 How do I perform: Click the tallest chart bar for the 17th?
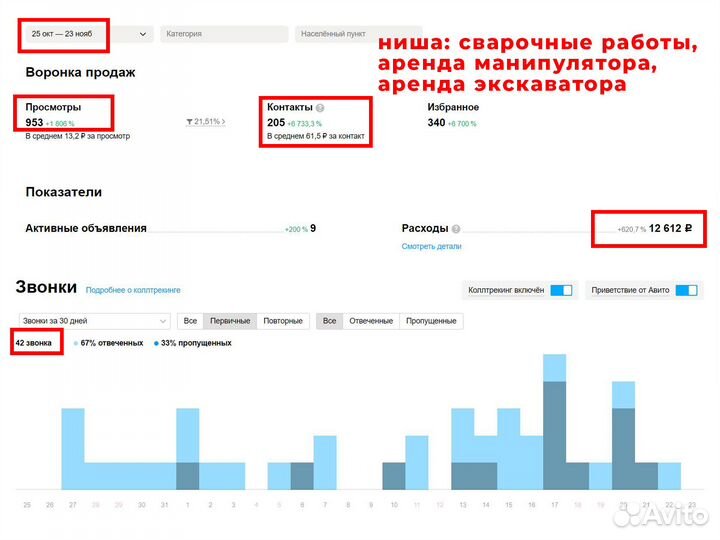(555, 422)
